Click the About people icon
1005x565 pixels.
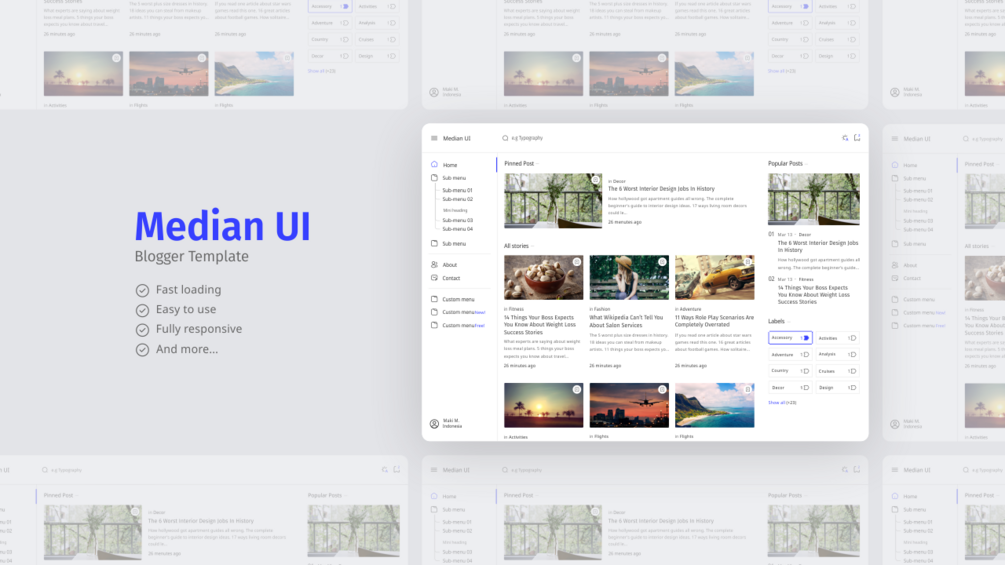pyautogui.click(x=435, y=265)
